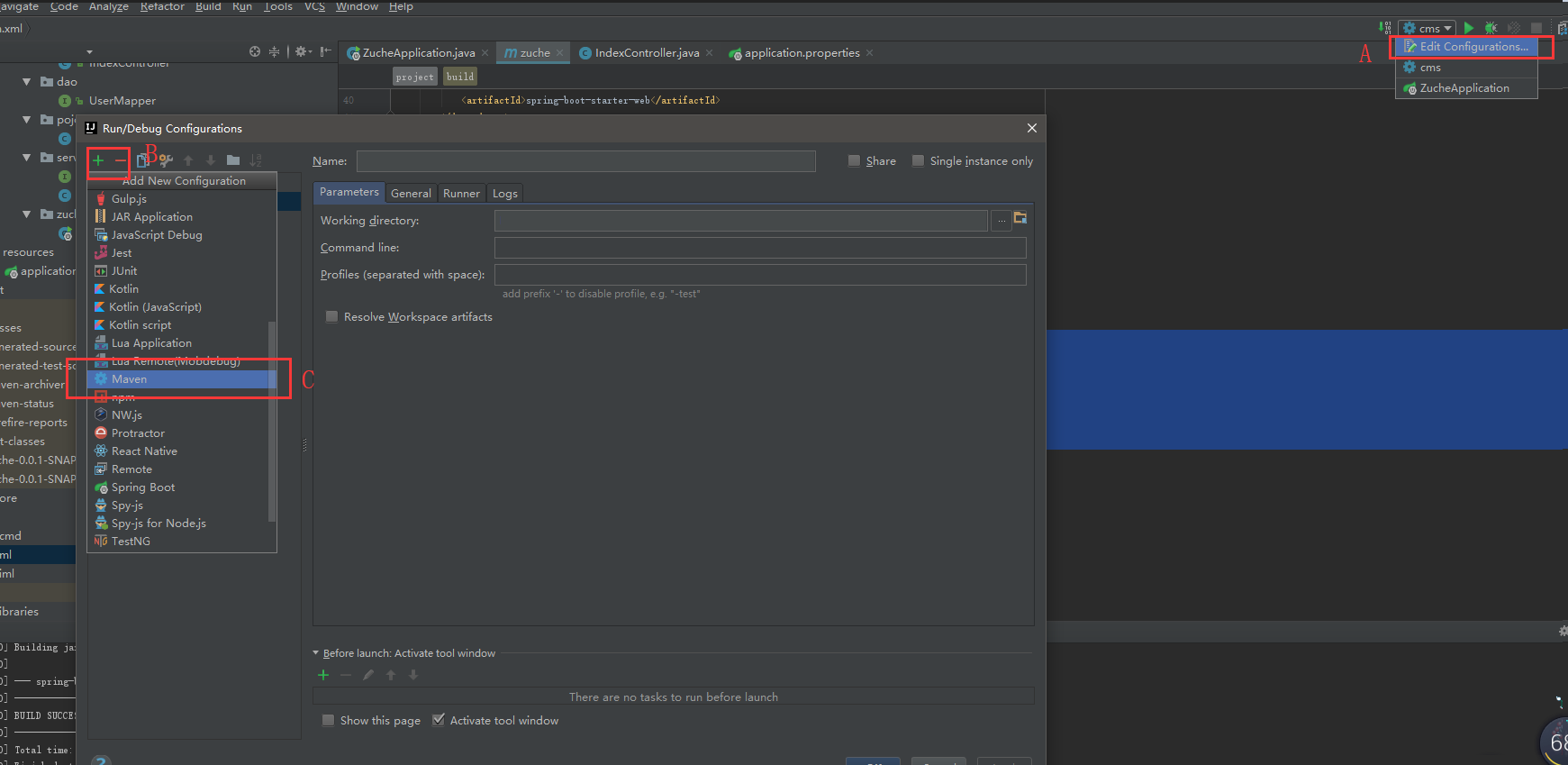Image resolution: width=1568 pixels, height=765 pixels.
Task: Click the build breadcrumb in pom editor
Action: coord(460,77)
